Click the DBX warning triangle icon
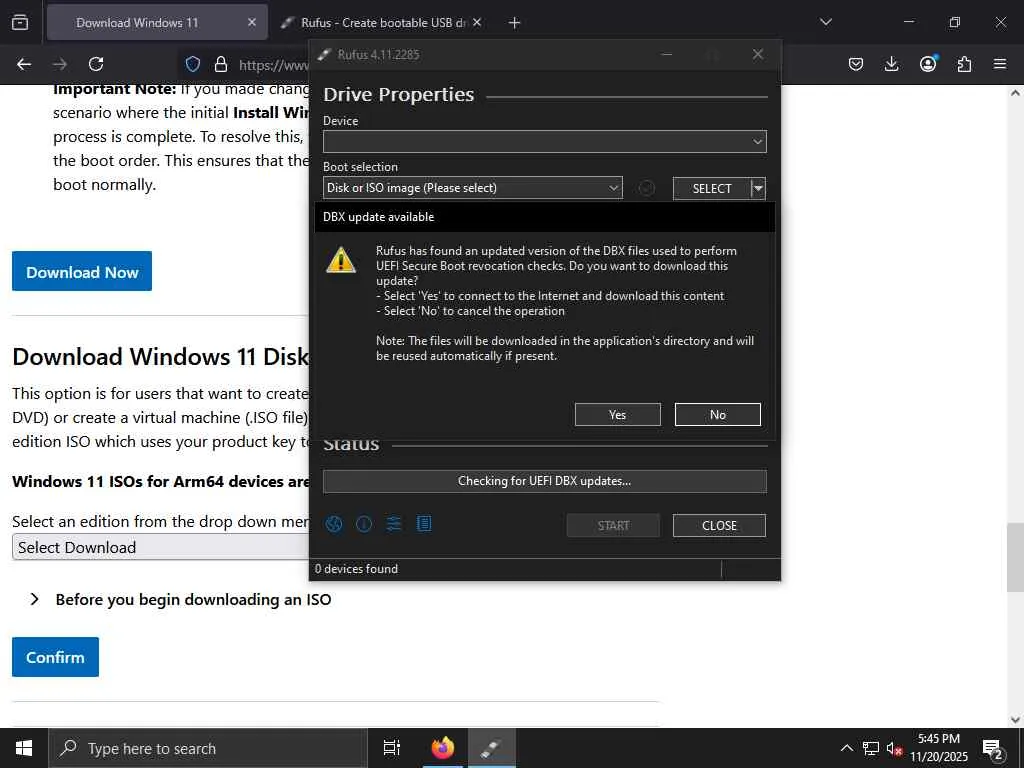Screen dimensions: 1024x768 coord(341,260)
